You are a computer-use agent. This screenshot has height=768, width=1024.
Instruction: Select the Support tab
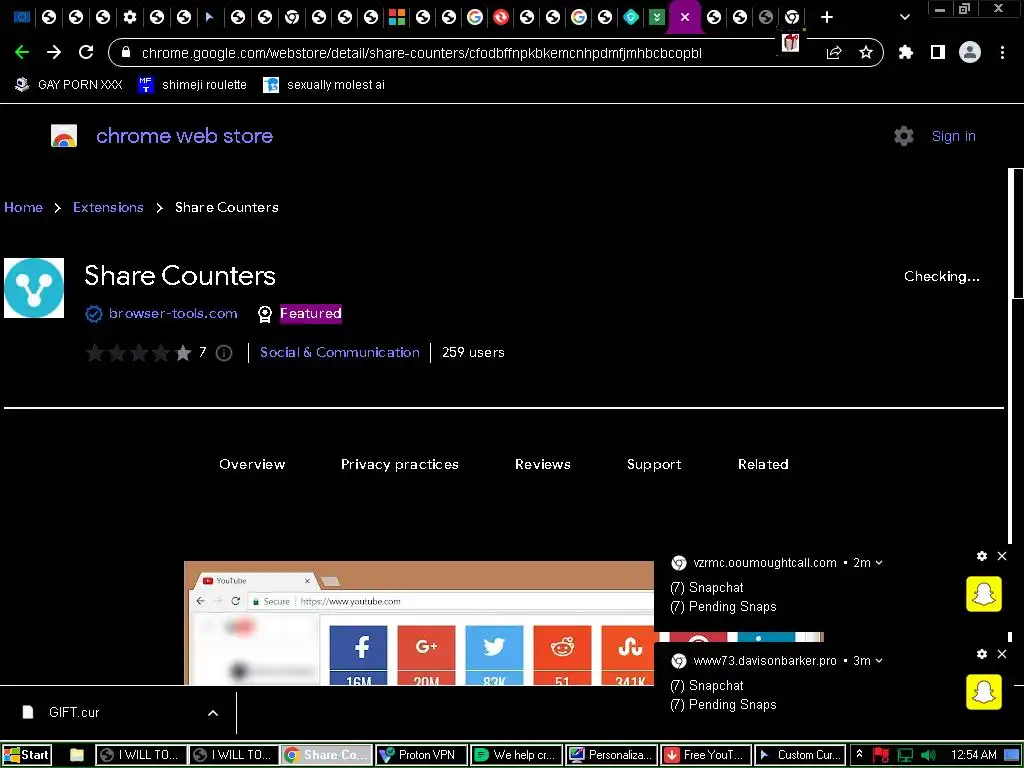654,464
